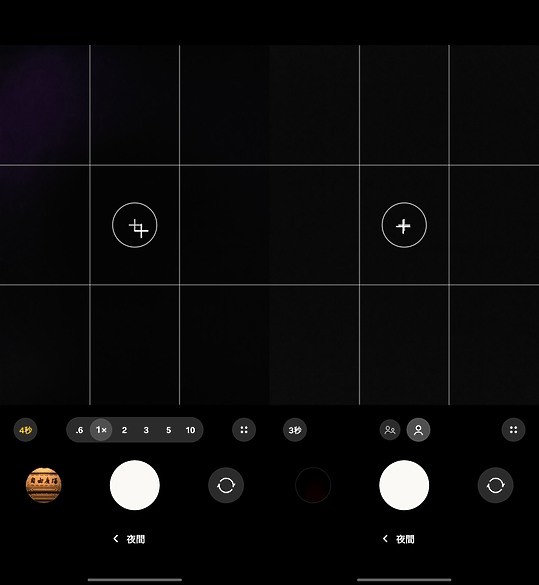Switch camera with right flip icon
This screenshot has height=585, width=539.
[495, 485]
